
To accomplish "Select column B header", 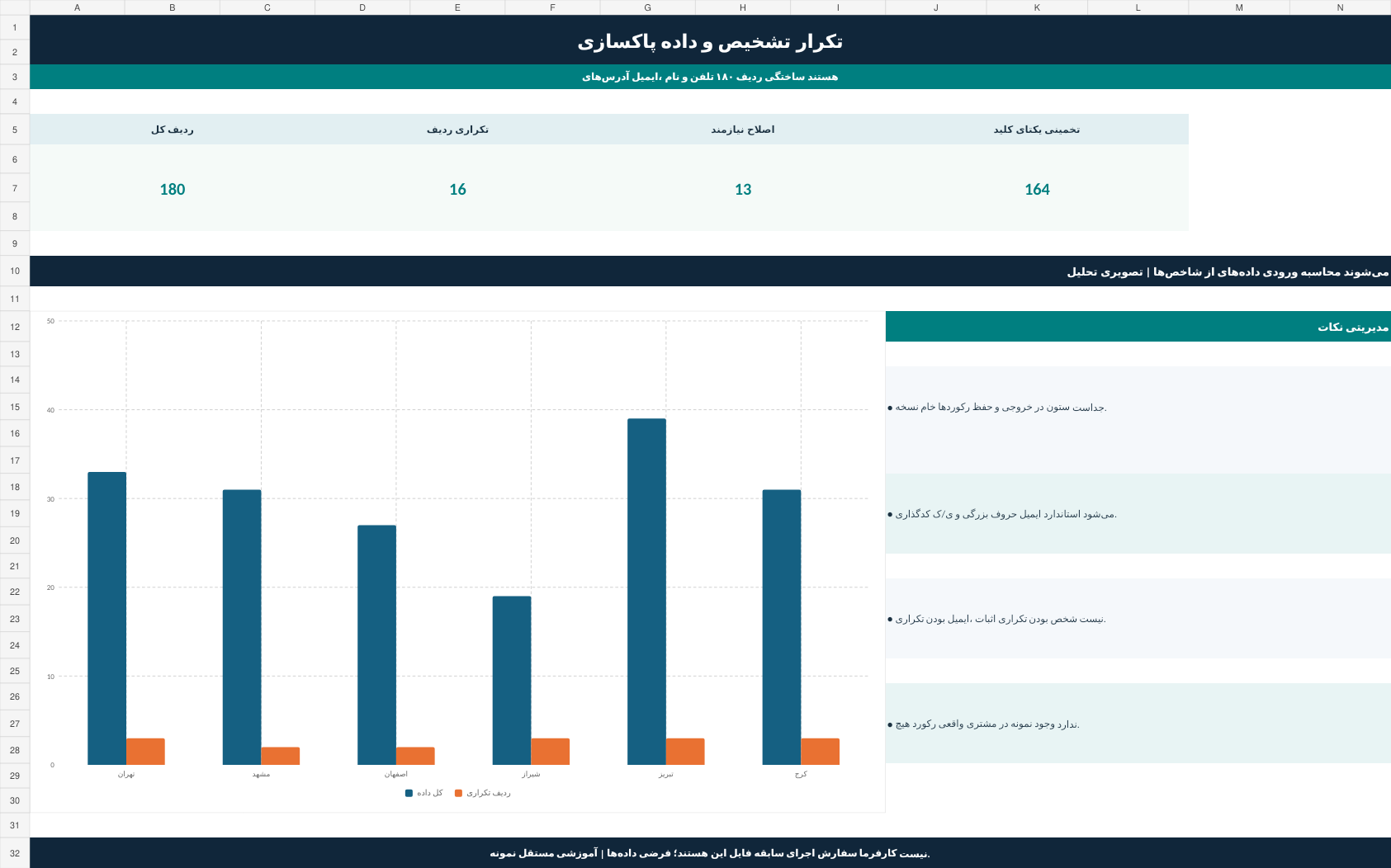I will 173,7.
